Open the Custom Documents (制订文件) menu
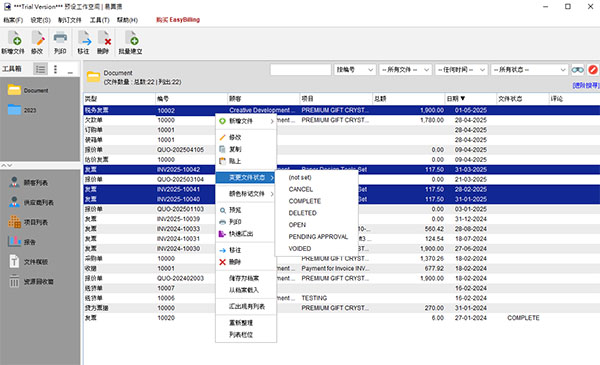The width and height of the screenshot is (600, 365). pos(70,20)
